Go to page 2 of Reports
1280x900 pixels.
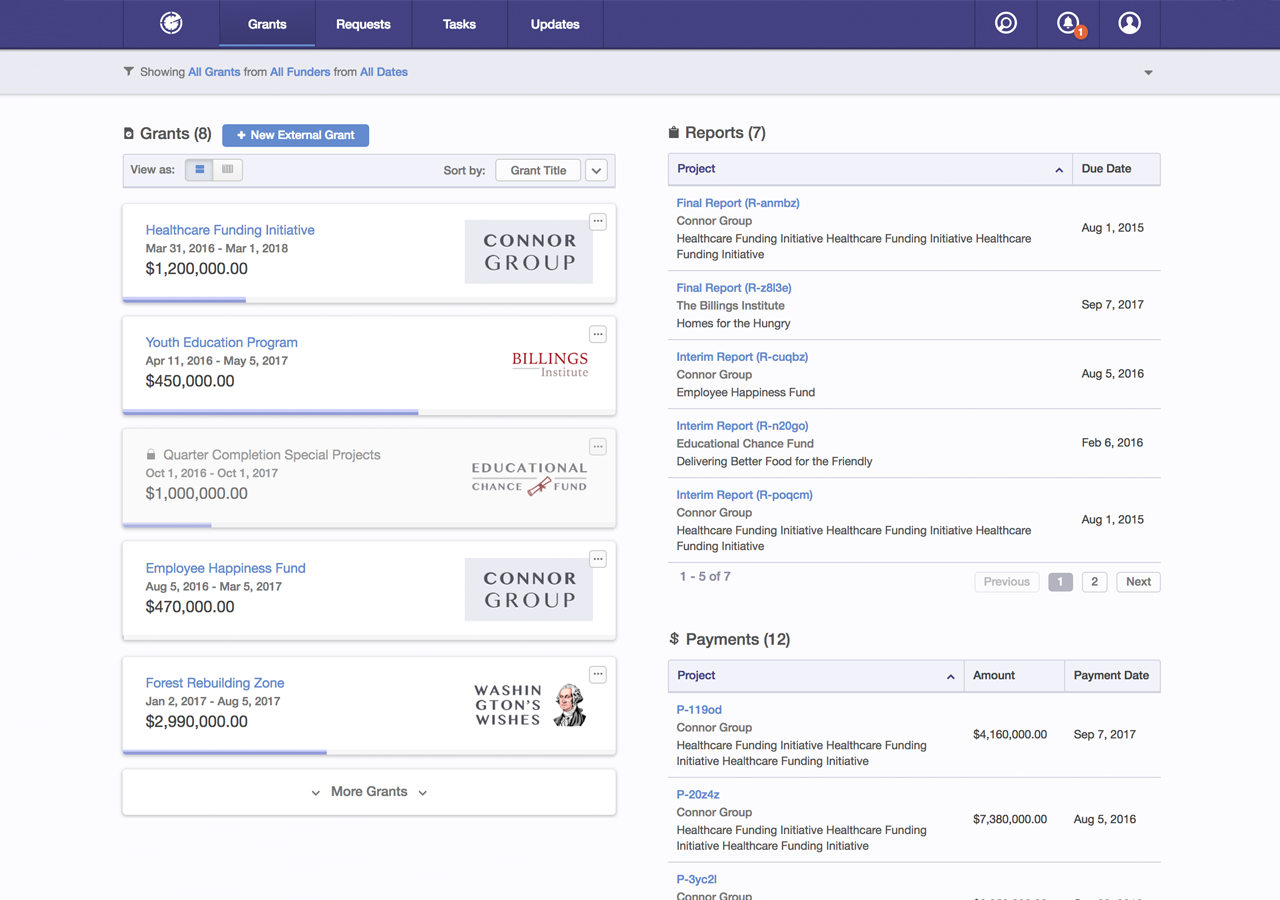[x=1094, y=582]
